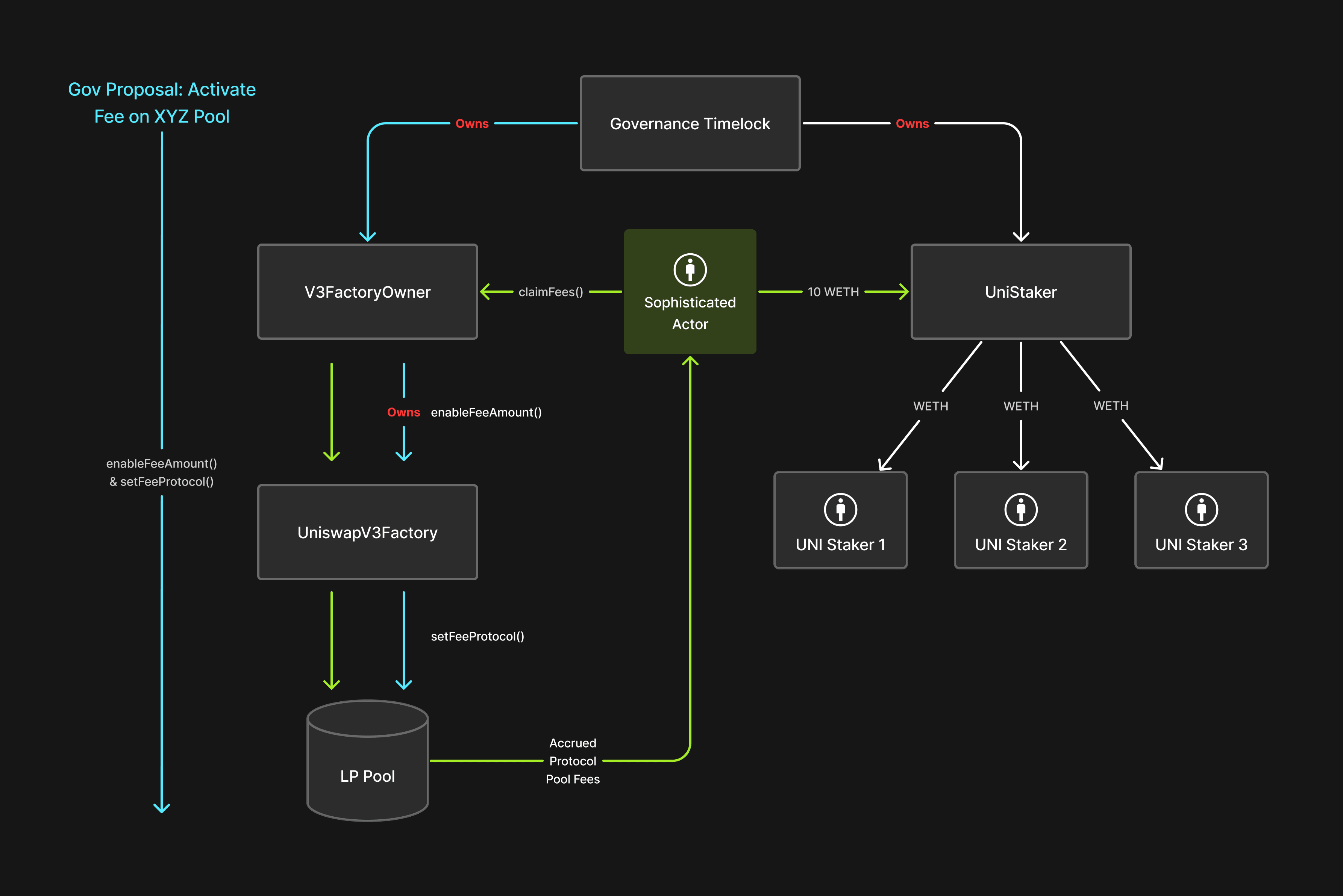Click the enableFeeAmount() label beside UniswapV3Factory arrow

486,412
